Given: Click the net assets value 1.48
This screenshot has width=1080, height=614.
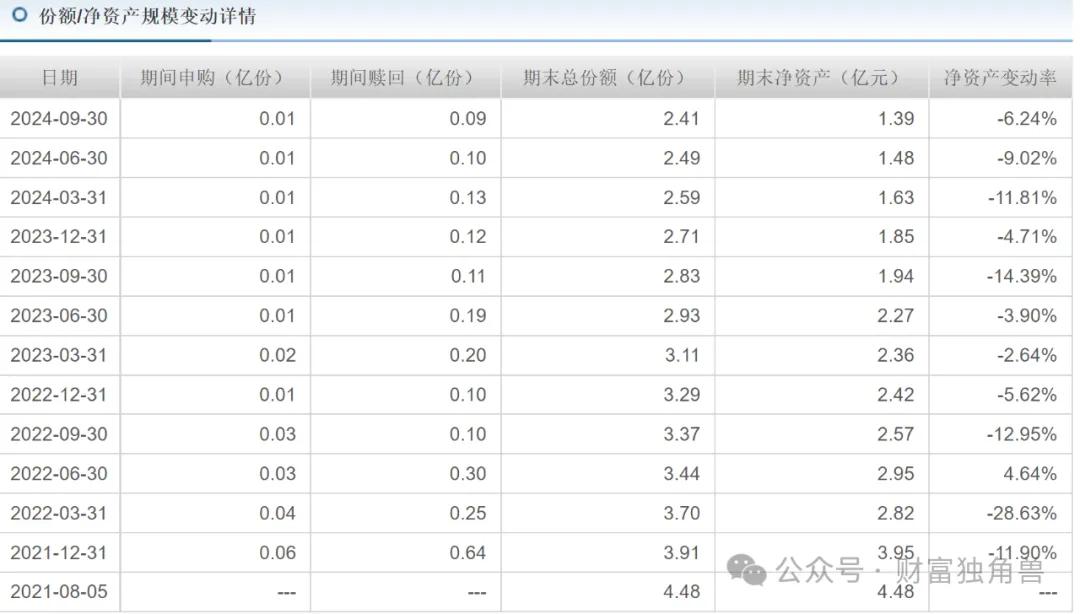Looking at the screenshot, I should tap(896, 158).
